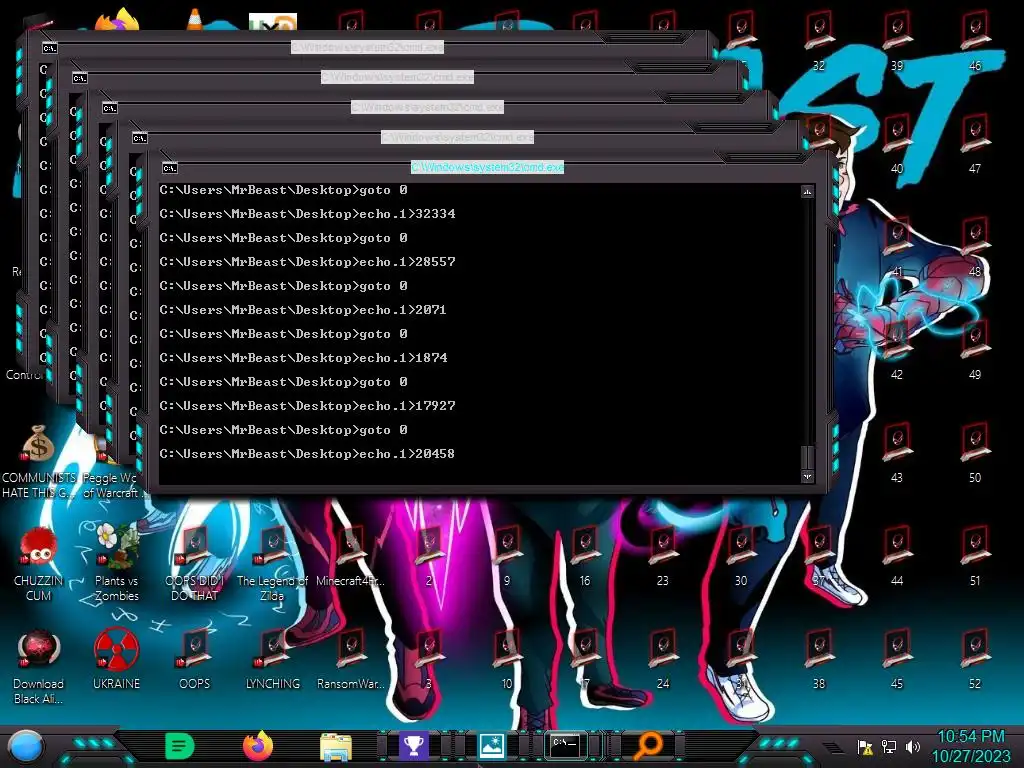Select desktop icon numbered 50

975,453
